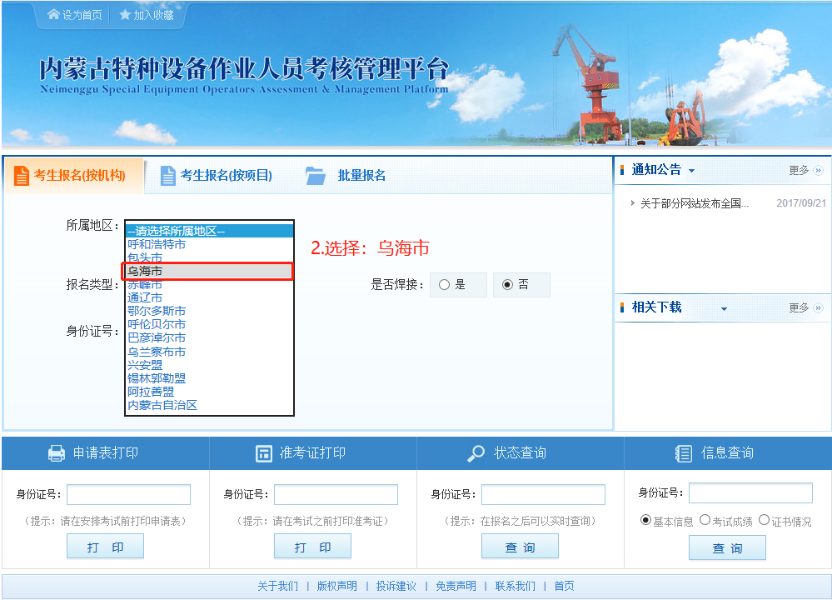Open the 通知公告 dropdown arrow
The width and height of the screenshot is (832, 600).
click(x=694, y=169)
